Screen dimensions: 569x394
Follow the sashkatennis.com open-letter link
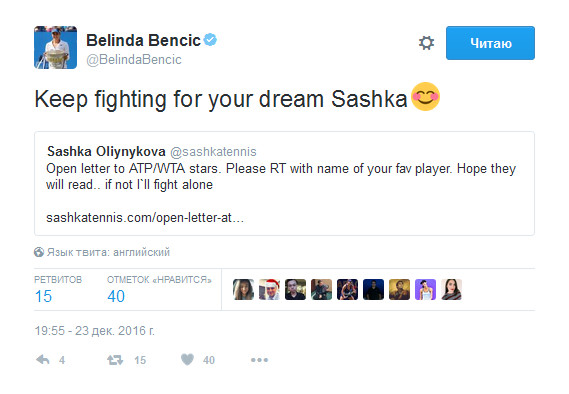click(145, 218)
